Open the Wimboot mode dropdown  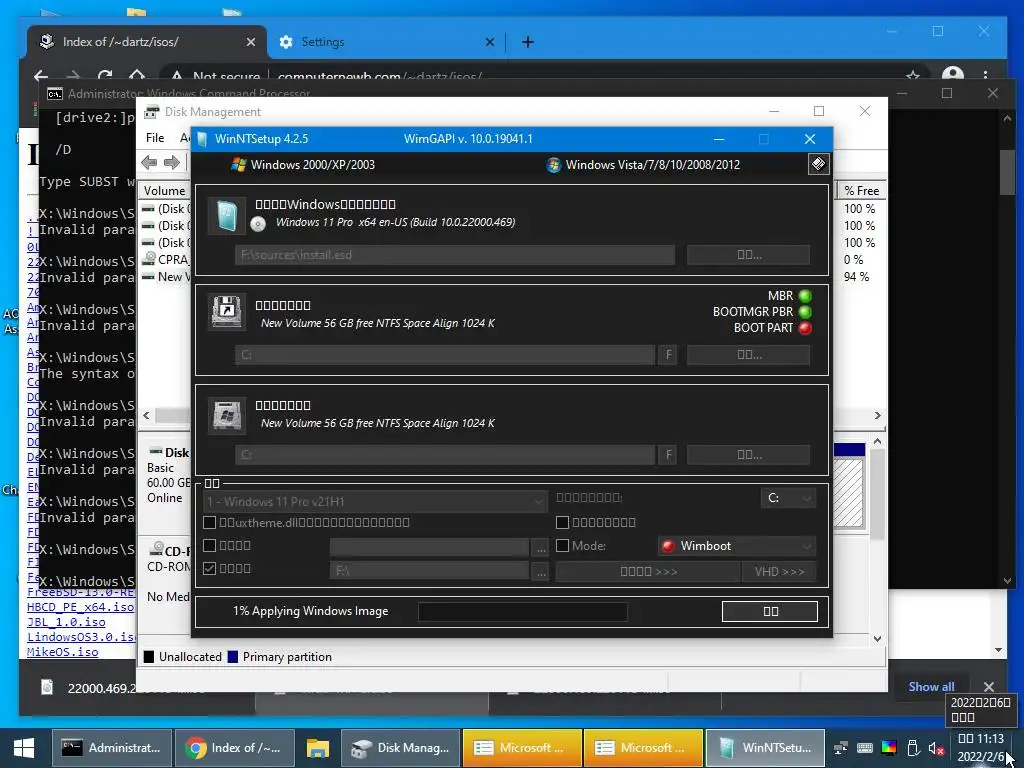tap(737, 546)
